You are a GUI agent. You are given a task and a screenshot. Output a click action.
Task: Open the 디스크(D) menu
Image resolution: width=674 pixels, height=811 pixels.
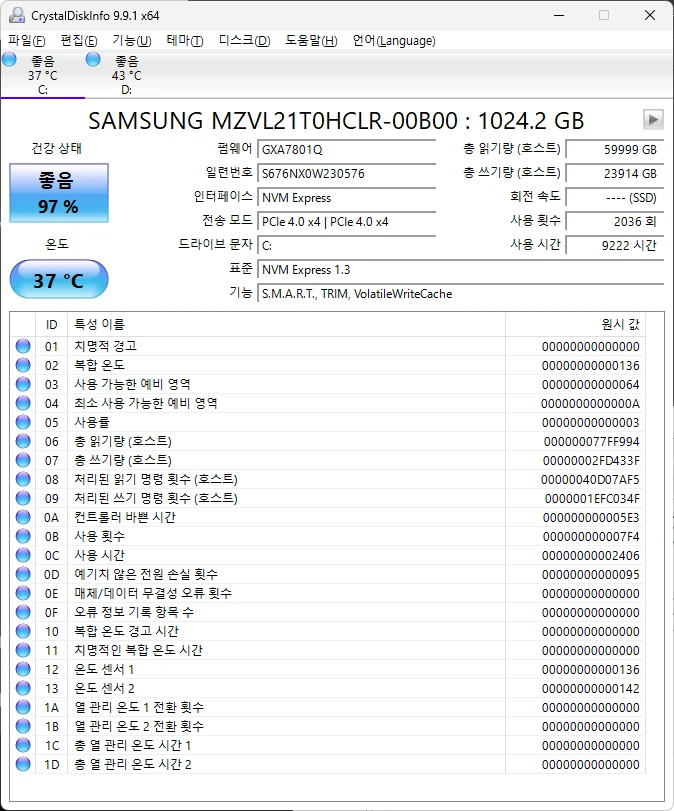244,40
